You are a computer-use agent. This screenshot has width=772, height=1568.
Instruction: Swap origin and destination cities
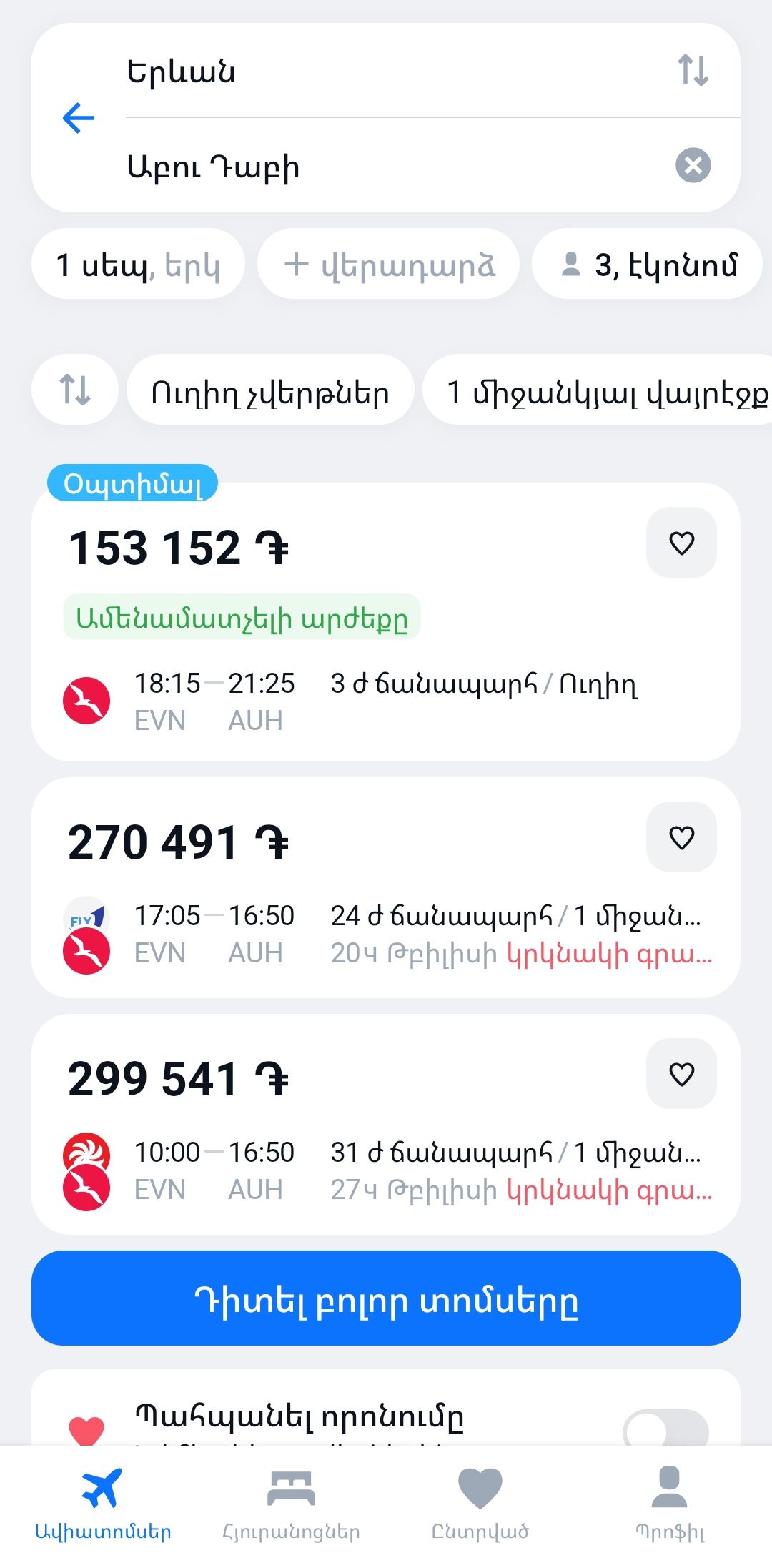[x=693, y=70]
